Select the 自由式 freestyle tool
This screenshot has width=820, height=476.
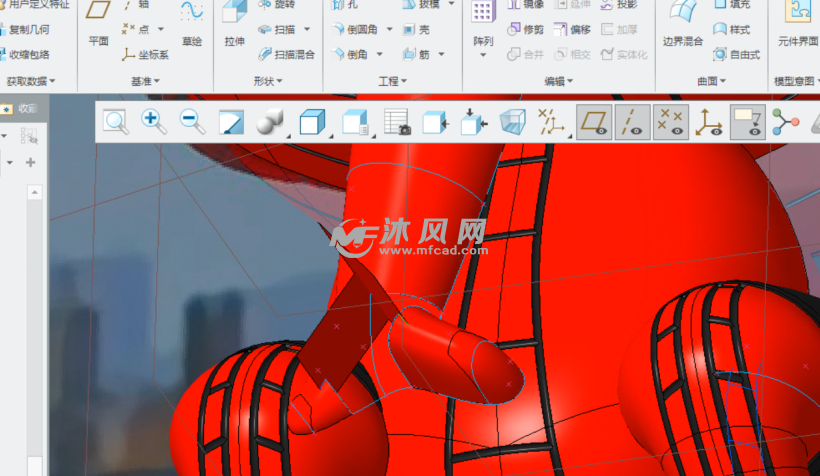coord(736,54)
